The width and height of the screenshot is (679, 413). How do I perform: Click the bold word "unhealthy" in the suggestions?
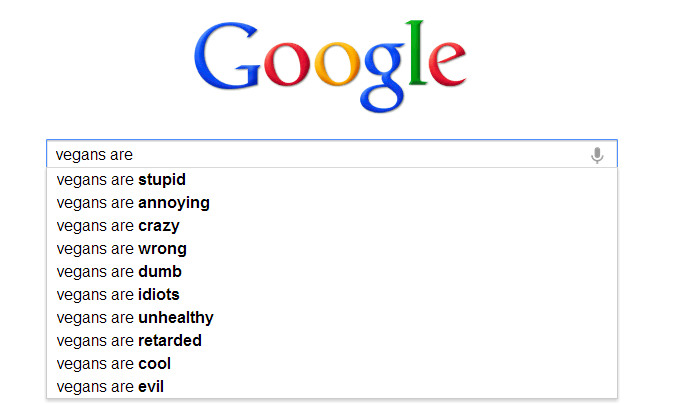[x=176, y=318]
